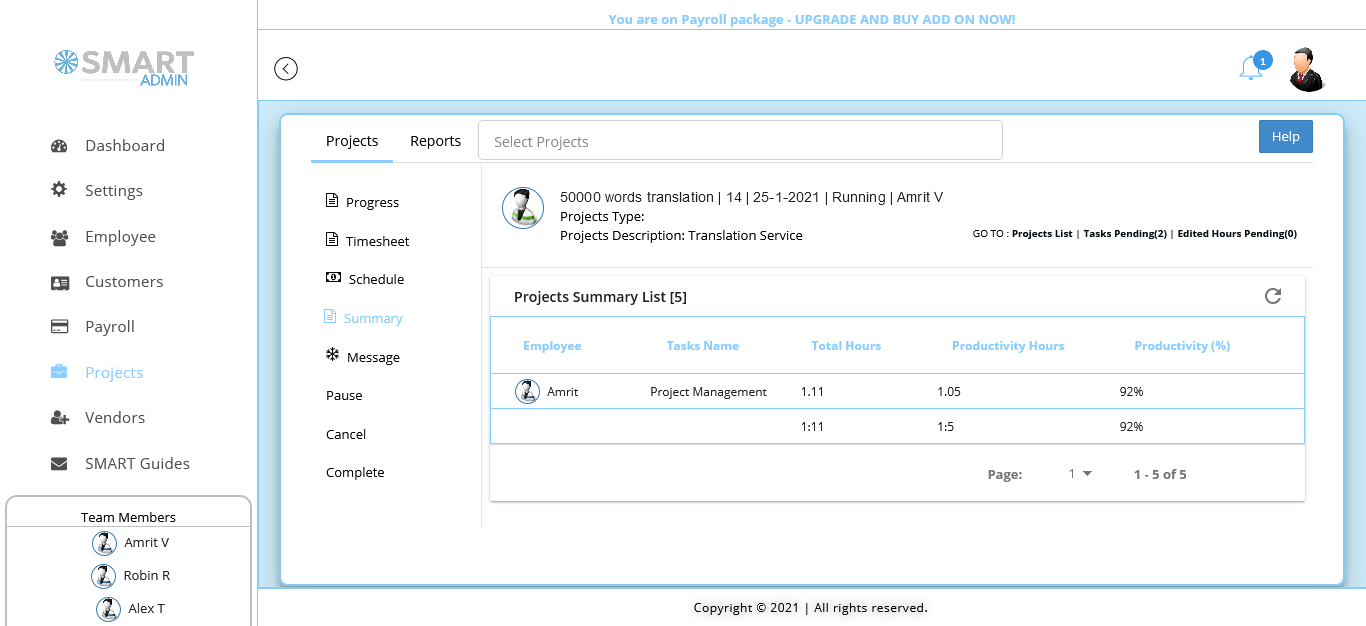Click the Dashboard gauge icon in sidebar
This screenshot has height=626, width=1366.
coord(59,146)
